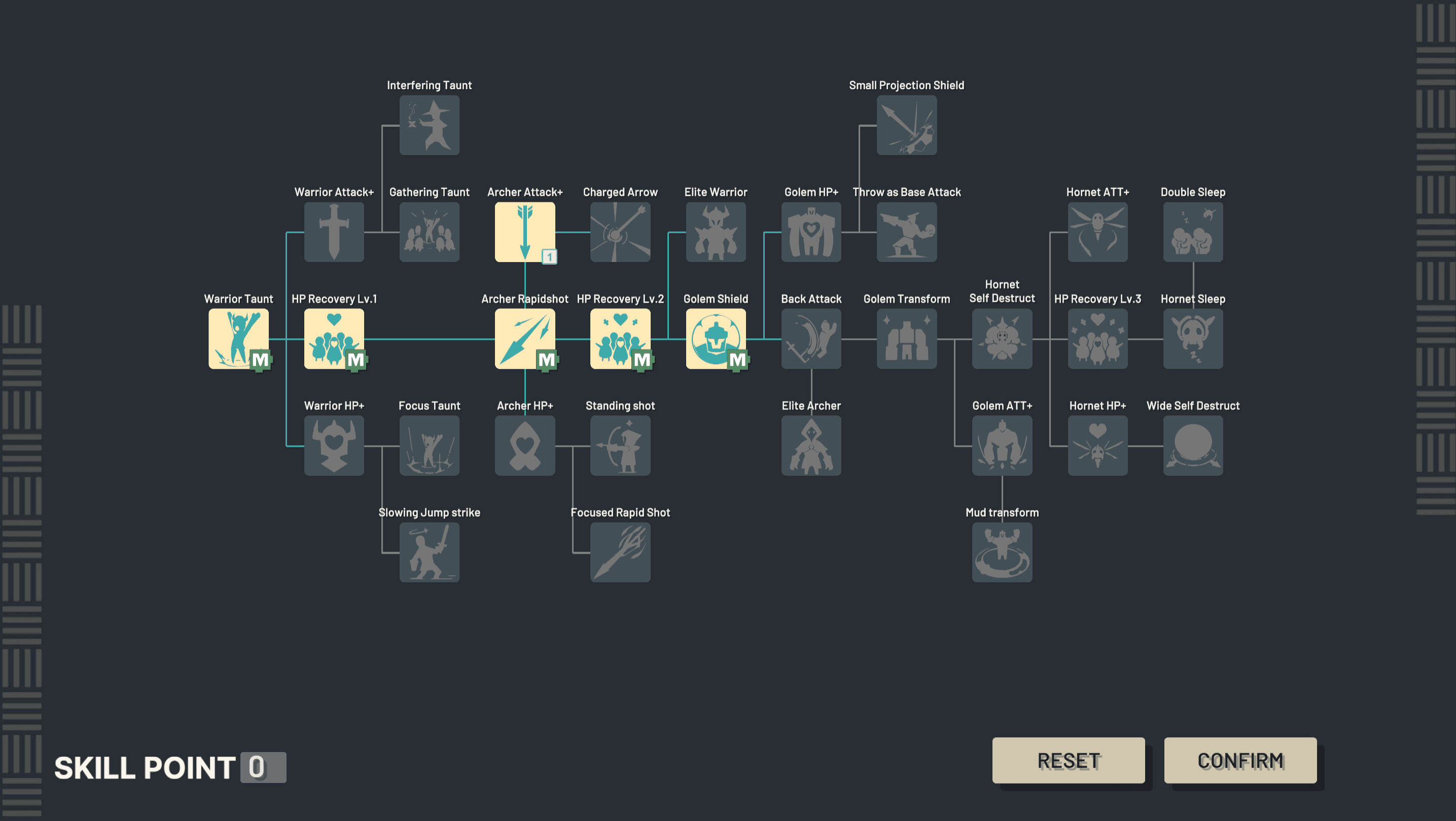
Task: Open the Golem Shield skill node
Action: [x=716, y=339]
